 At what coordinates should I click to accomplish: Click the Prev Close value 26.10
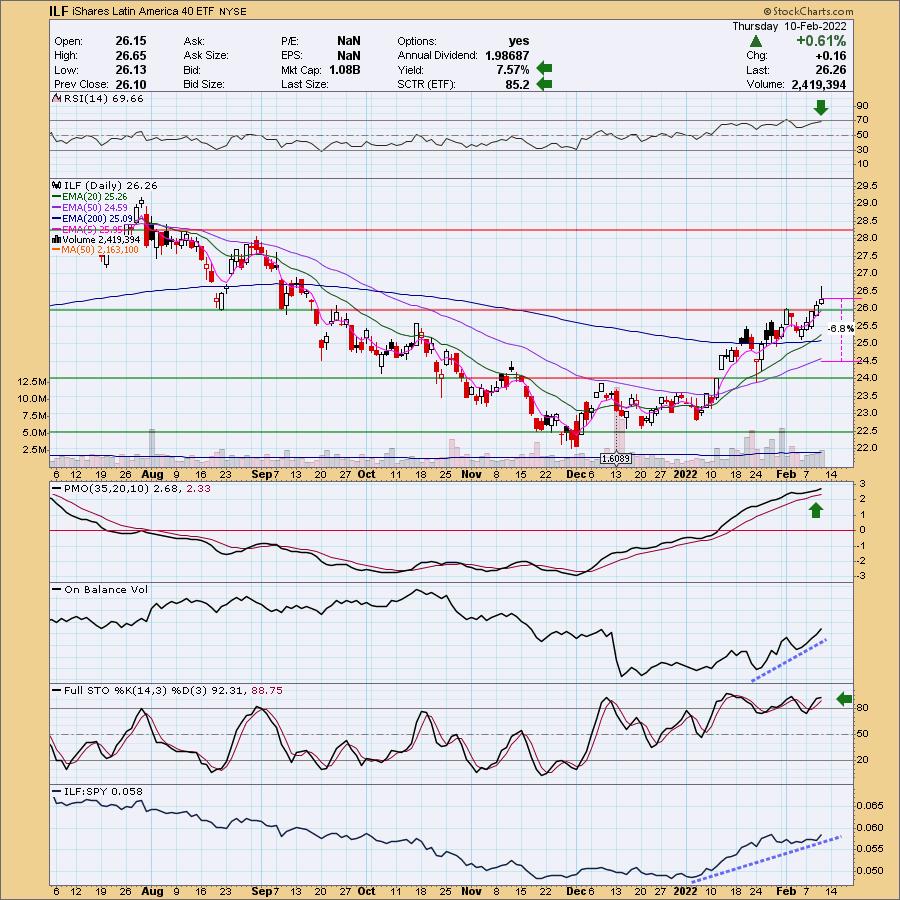[x=131, y=84]
